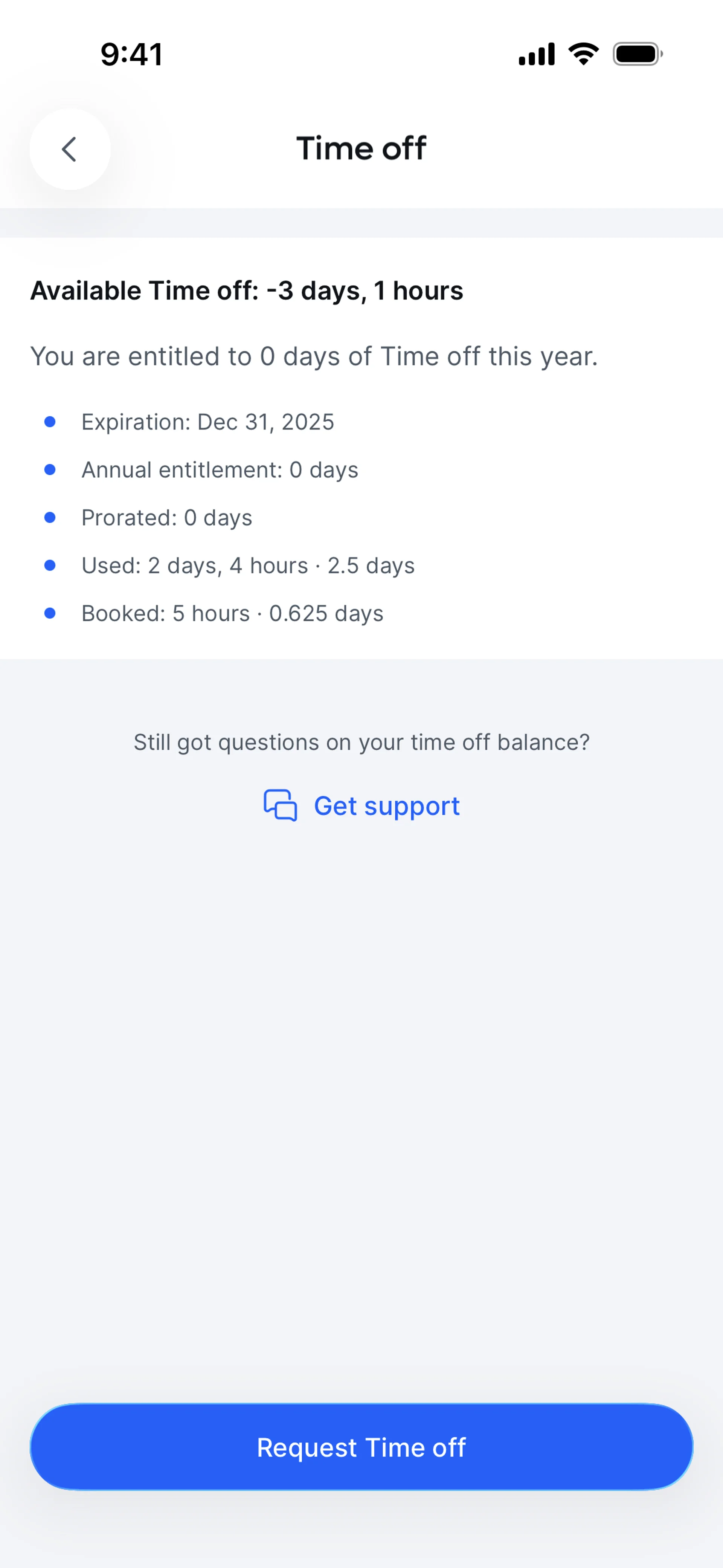Tap the "Still got questions" prompt text
The image size is (723, 1568).
361,742
